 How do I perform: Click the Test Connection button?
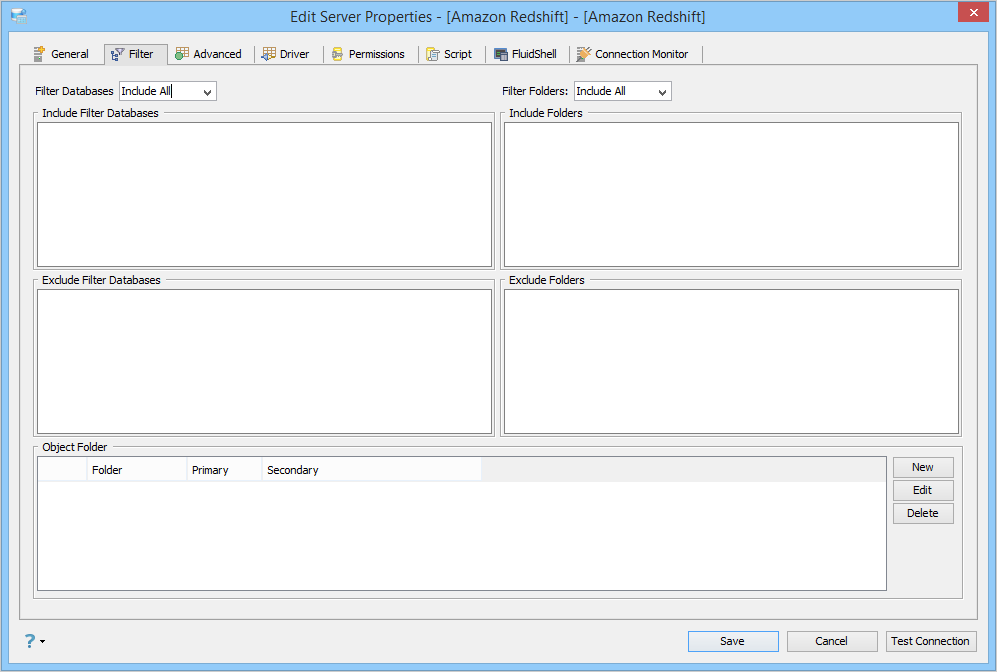931,641
